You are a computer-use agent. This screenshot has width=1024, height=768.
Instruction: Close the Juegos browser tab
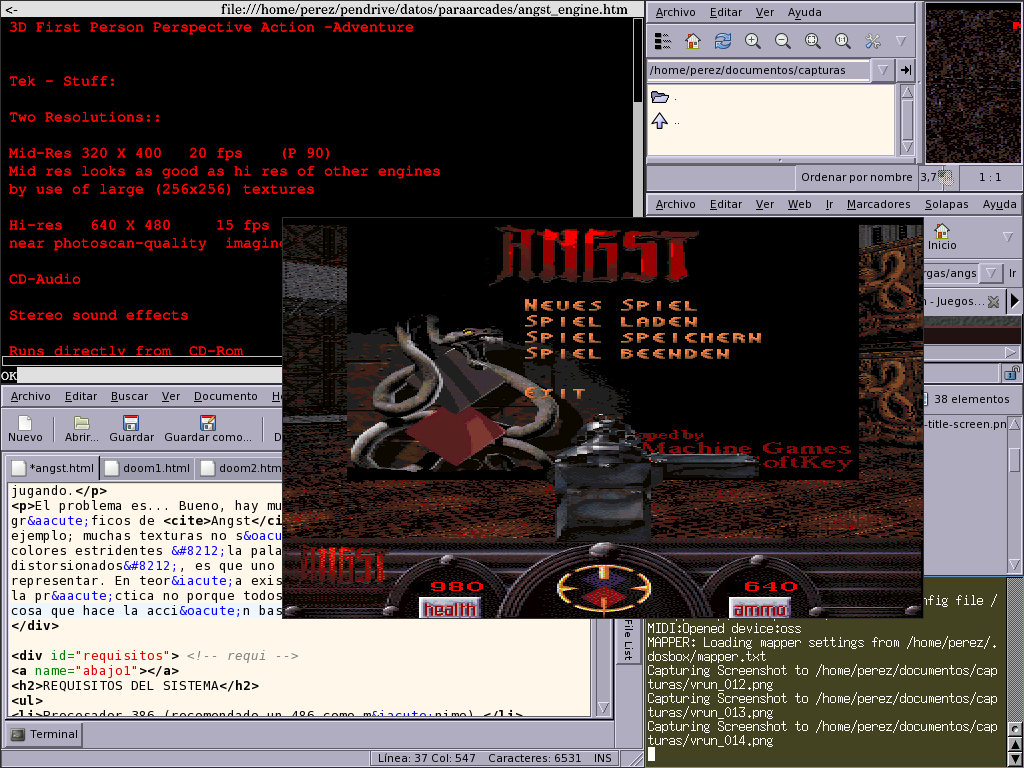pos(993,301)
